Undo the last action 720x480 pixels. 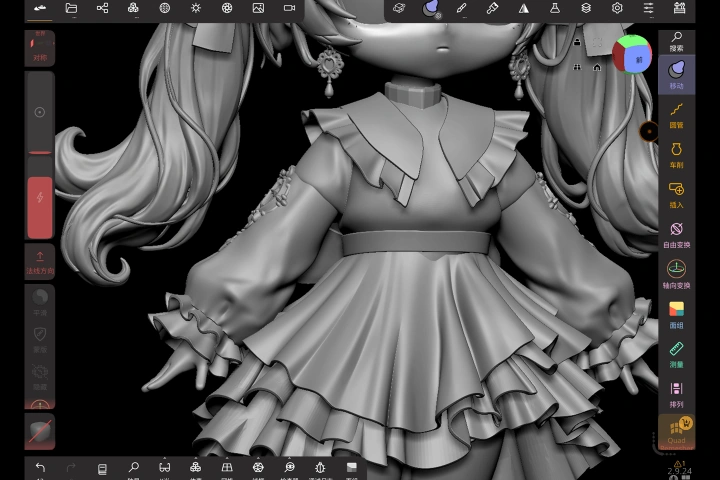pyautogui.click(x=40, y=468)
